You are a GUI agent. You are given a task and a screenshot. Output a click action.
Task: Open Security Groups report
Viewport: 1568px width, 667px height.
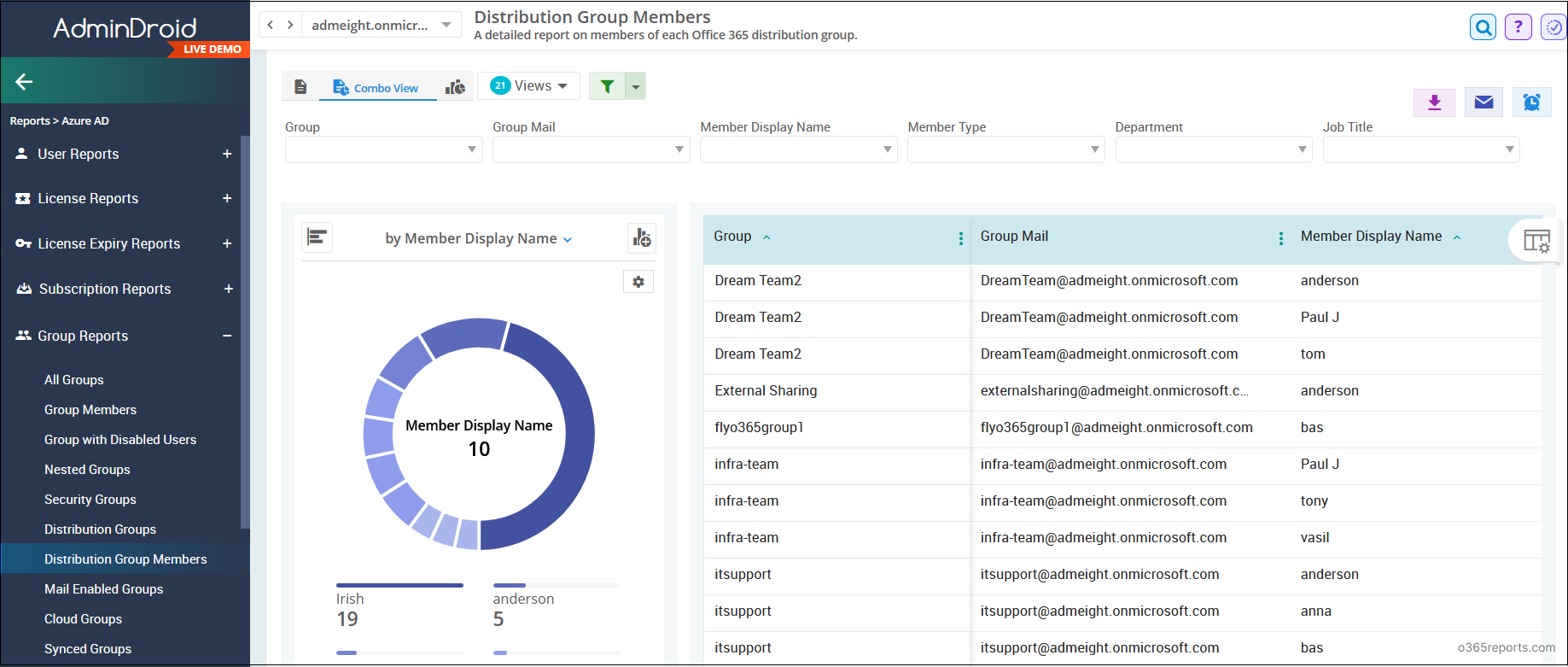90,500
